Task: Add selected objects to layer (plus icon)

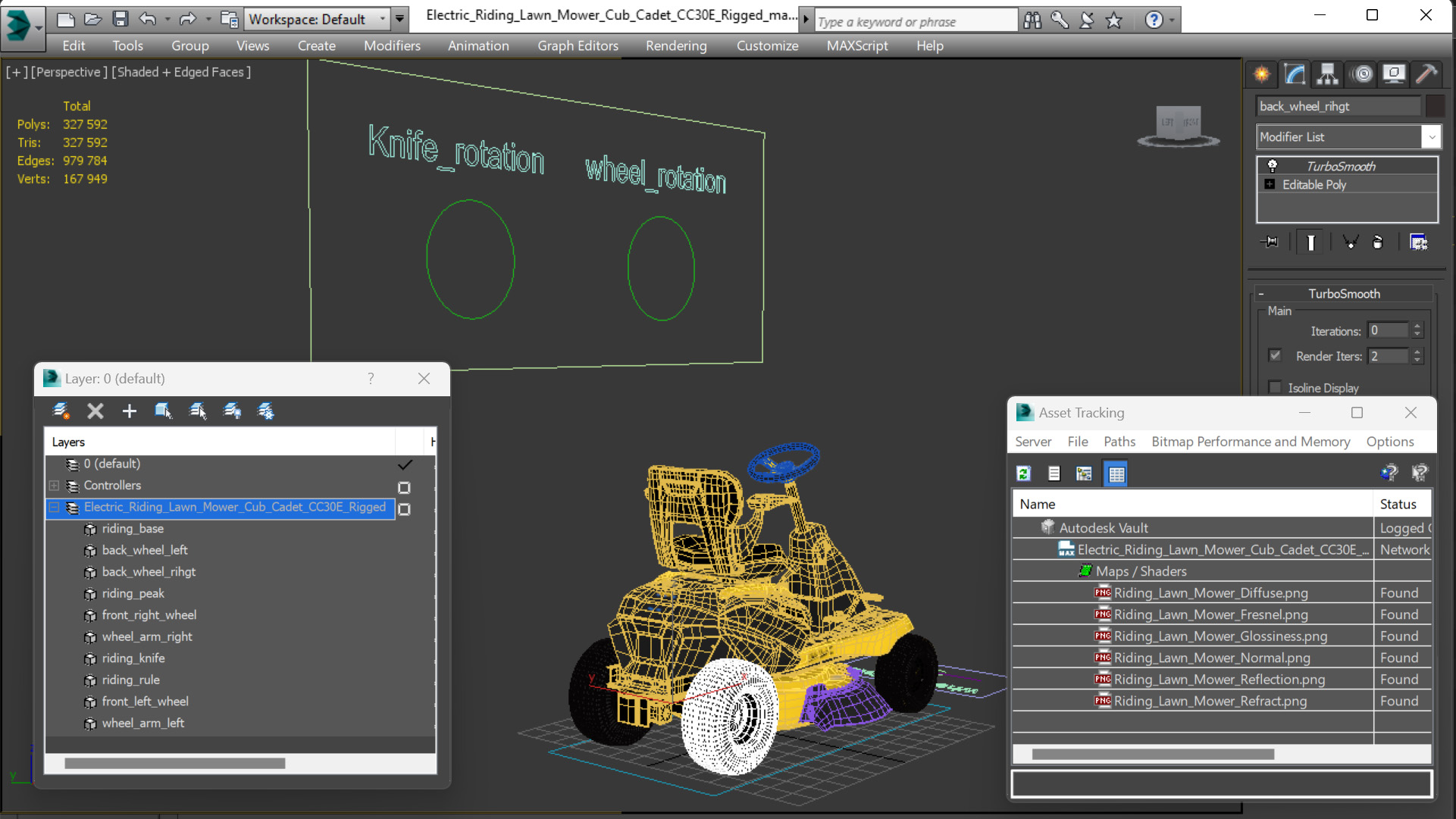Action: 129,411
